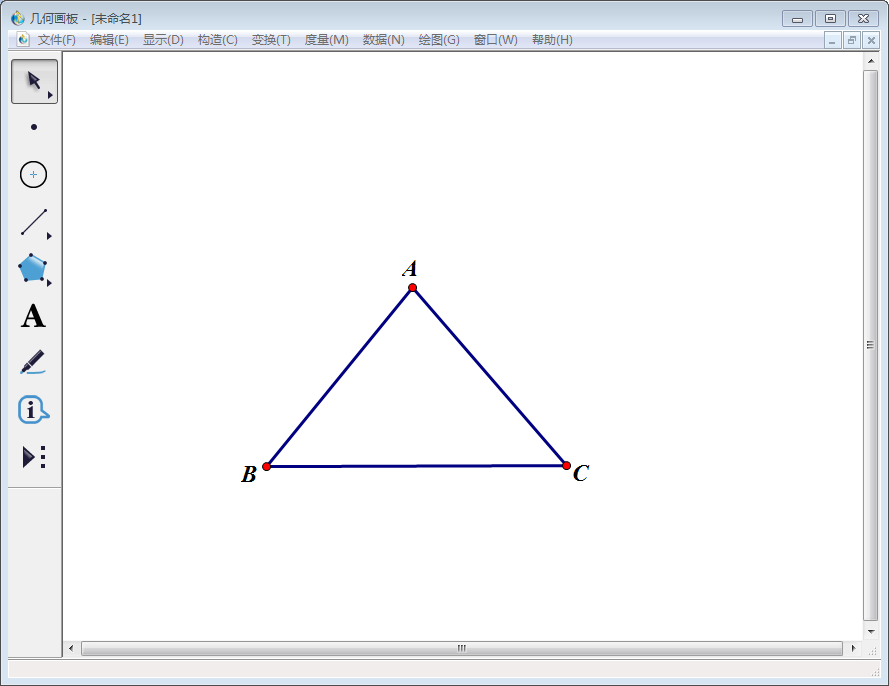Click red vertex point C
Viewport: 889px width, 686px height.
pos(566,465)
